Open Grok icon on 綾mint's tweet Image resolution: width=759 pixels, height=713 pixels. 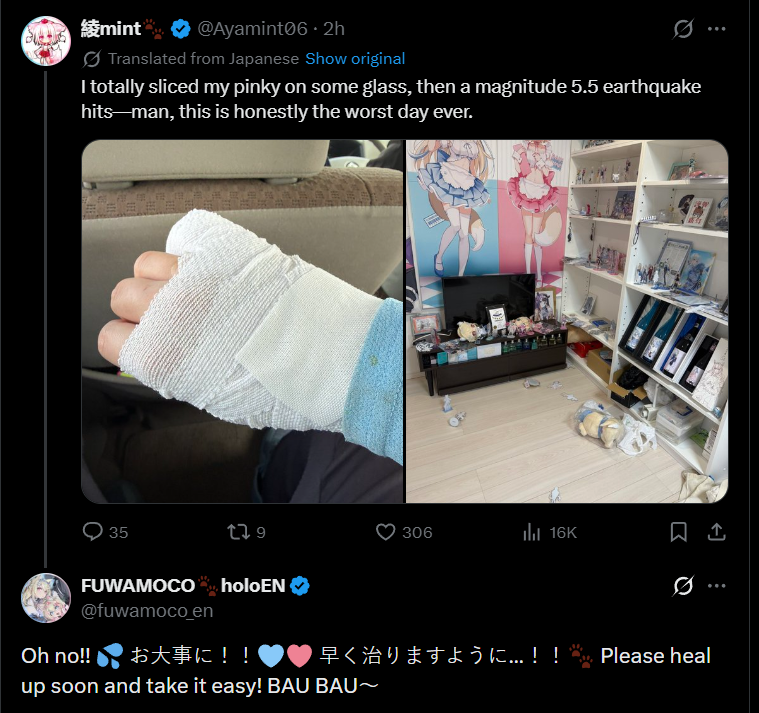coord(683,29)
